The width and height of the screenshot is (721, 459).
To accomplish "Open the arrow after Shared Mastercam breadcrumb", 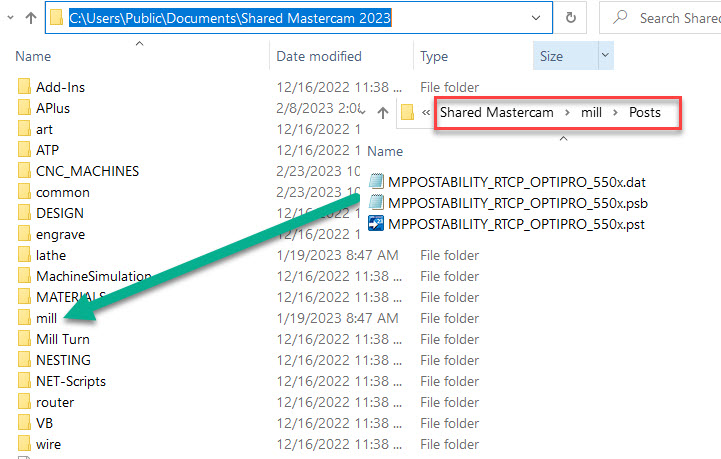I will pyautogui.click(x=567, y=113).
